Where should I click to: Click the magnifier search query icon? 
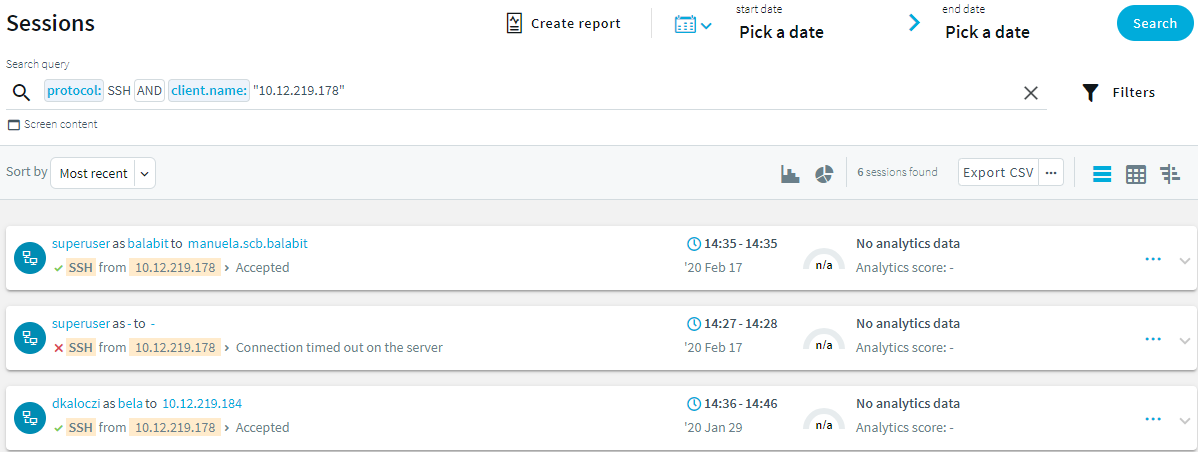[21, 93]
